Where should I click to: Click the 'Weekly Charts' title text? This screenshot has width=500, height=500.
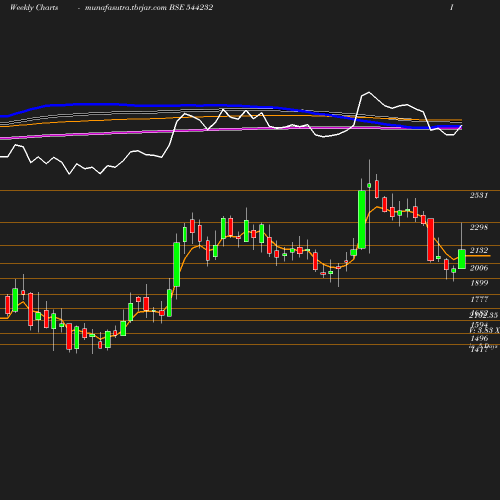click(x=34, y=8)
